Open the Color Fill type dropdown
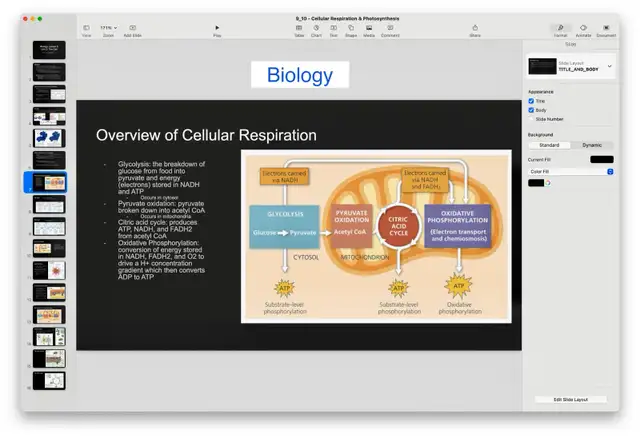This screenshot has width=640, height=438. point(571,172)
